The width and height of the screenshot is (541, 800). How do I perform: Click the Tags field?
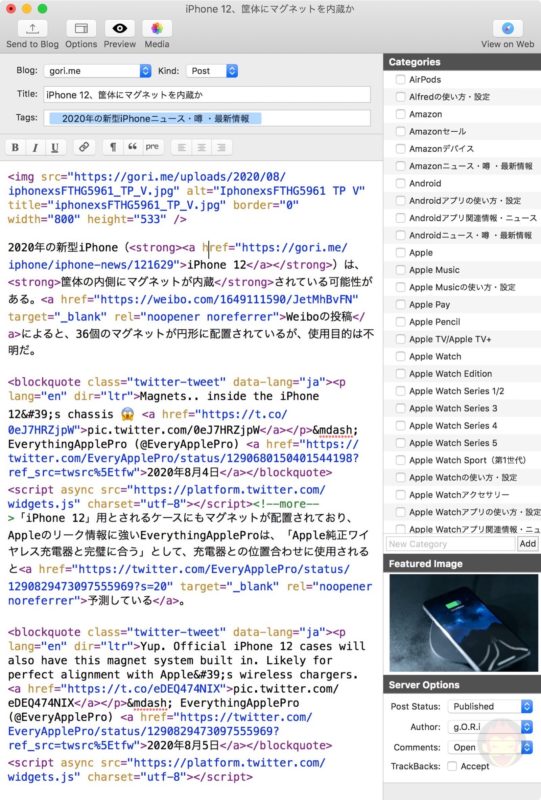[x=207, y=118]
